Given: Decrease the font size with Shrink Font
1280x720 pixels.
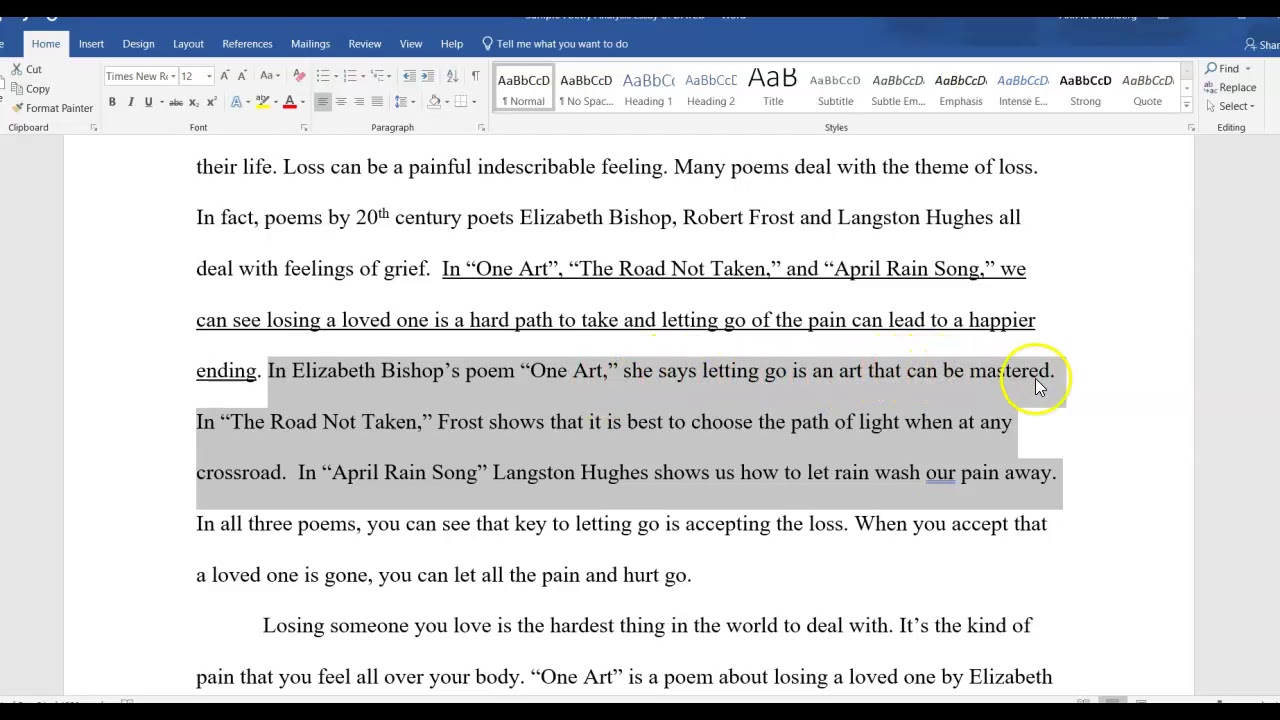Looking at the screenshot, I should click(x=242, y=76).
